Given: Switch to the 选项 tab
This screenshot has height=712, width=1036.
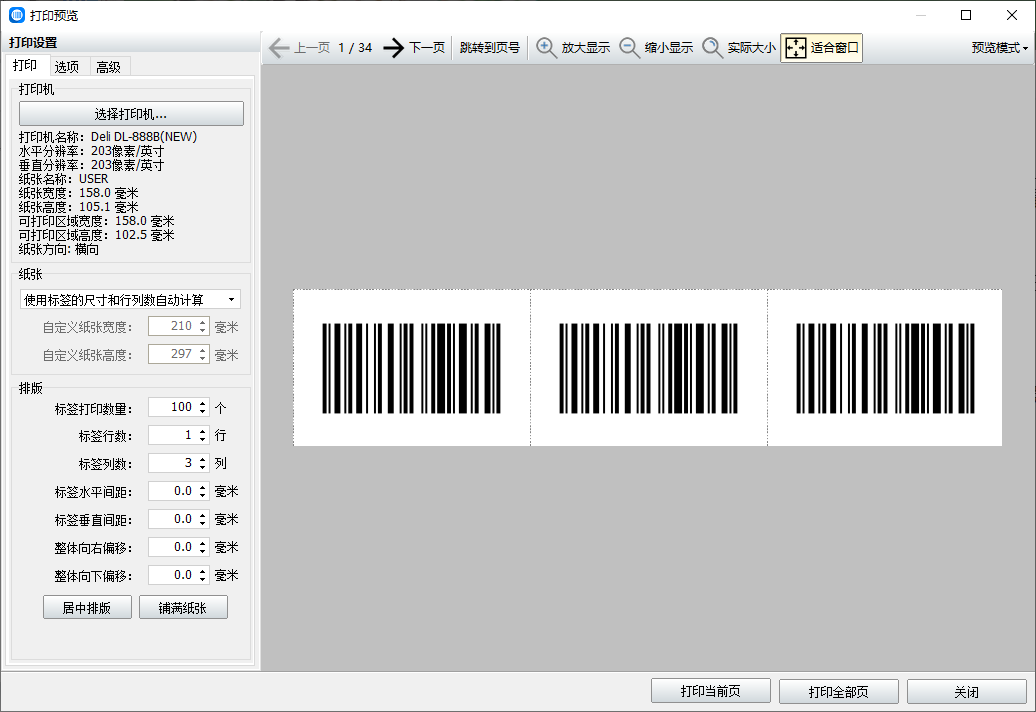Looking at the screenshot, I should [67, 67].
